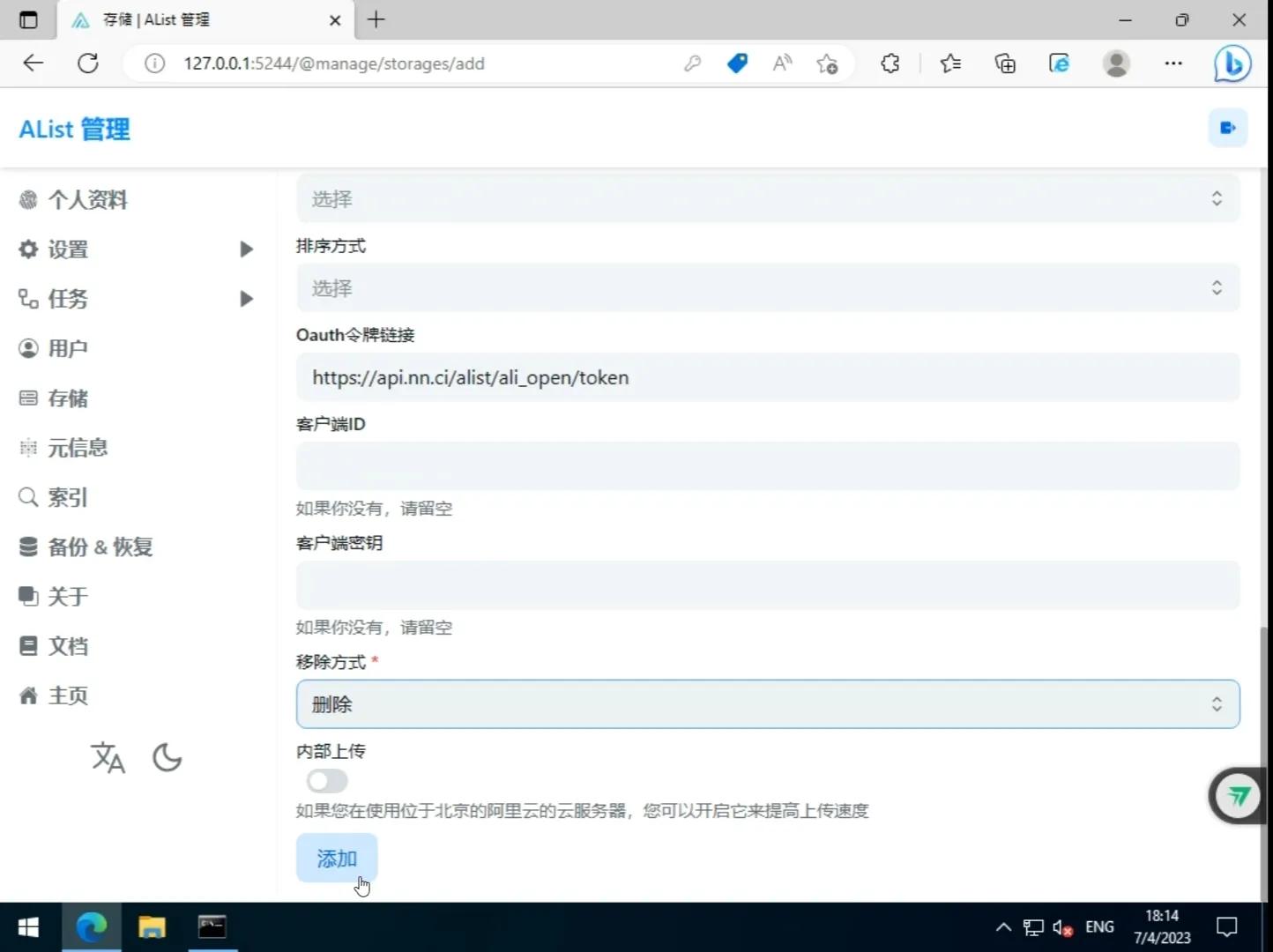This screenshot has width=1273, height=952.
Task: Click the logout icon at top right
Action: [x=1228, y=127]
